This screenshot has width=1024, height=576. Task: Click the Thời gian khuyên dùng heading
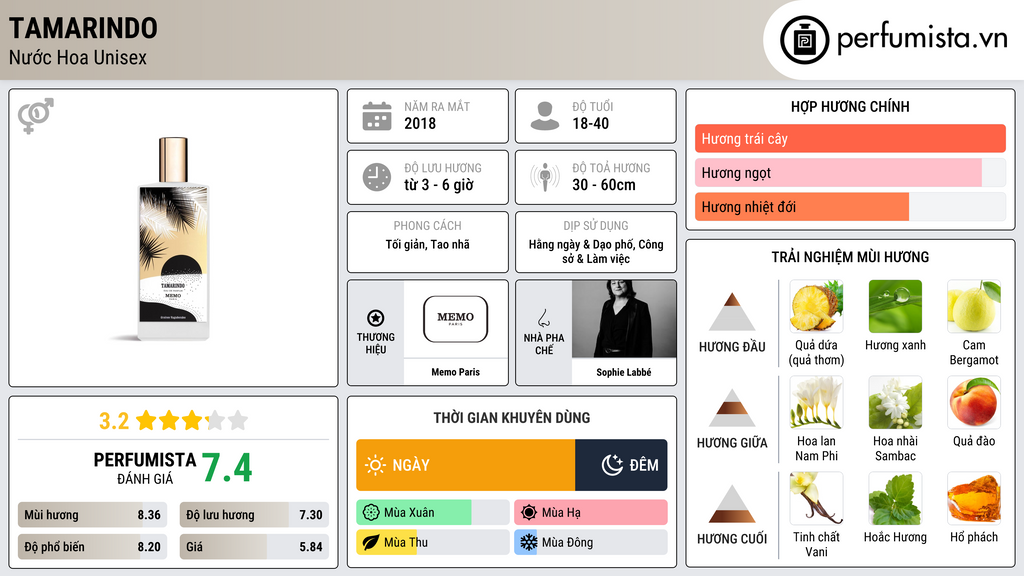[x=512, y=417]
